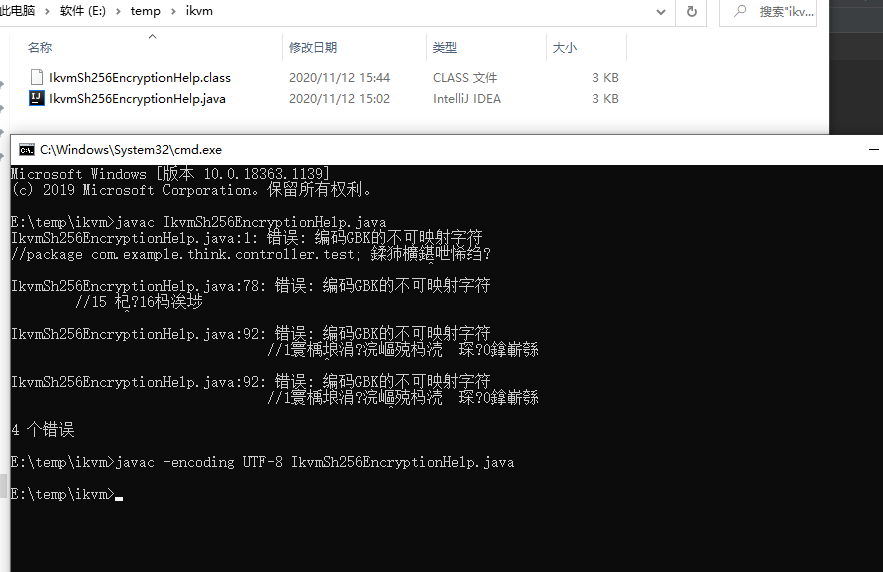The image size is (883, 572).
Task: Sort by 类型 column header
Action: [445, 48]
